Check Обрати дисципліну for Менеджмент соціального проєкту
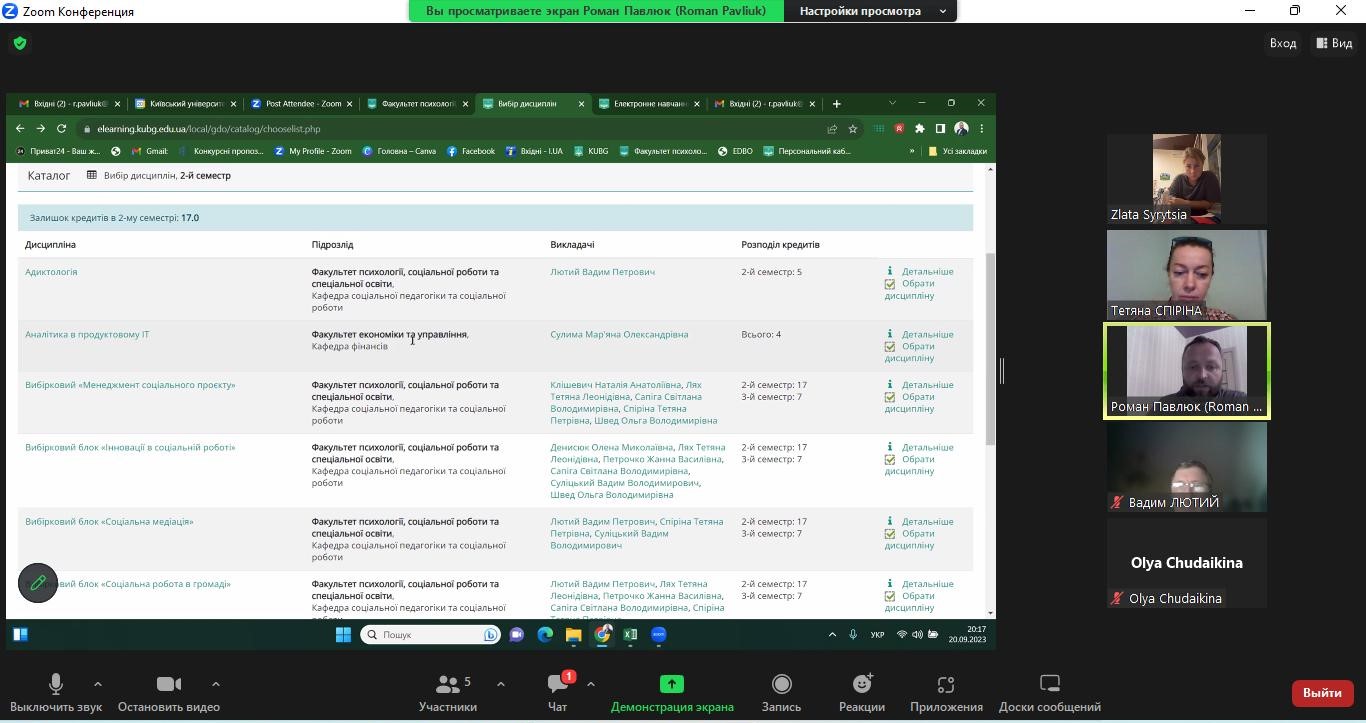The width and height of the screenshot is (1366, 723). [x=889, y=397]
